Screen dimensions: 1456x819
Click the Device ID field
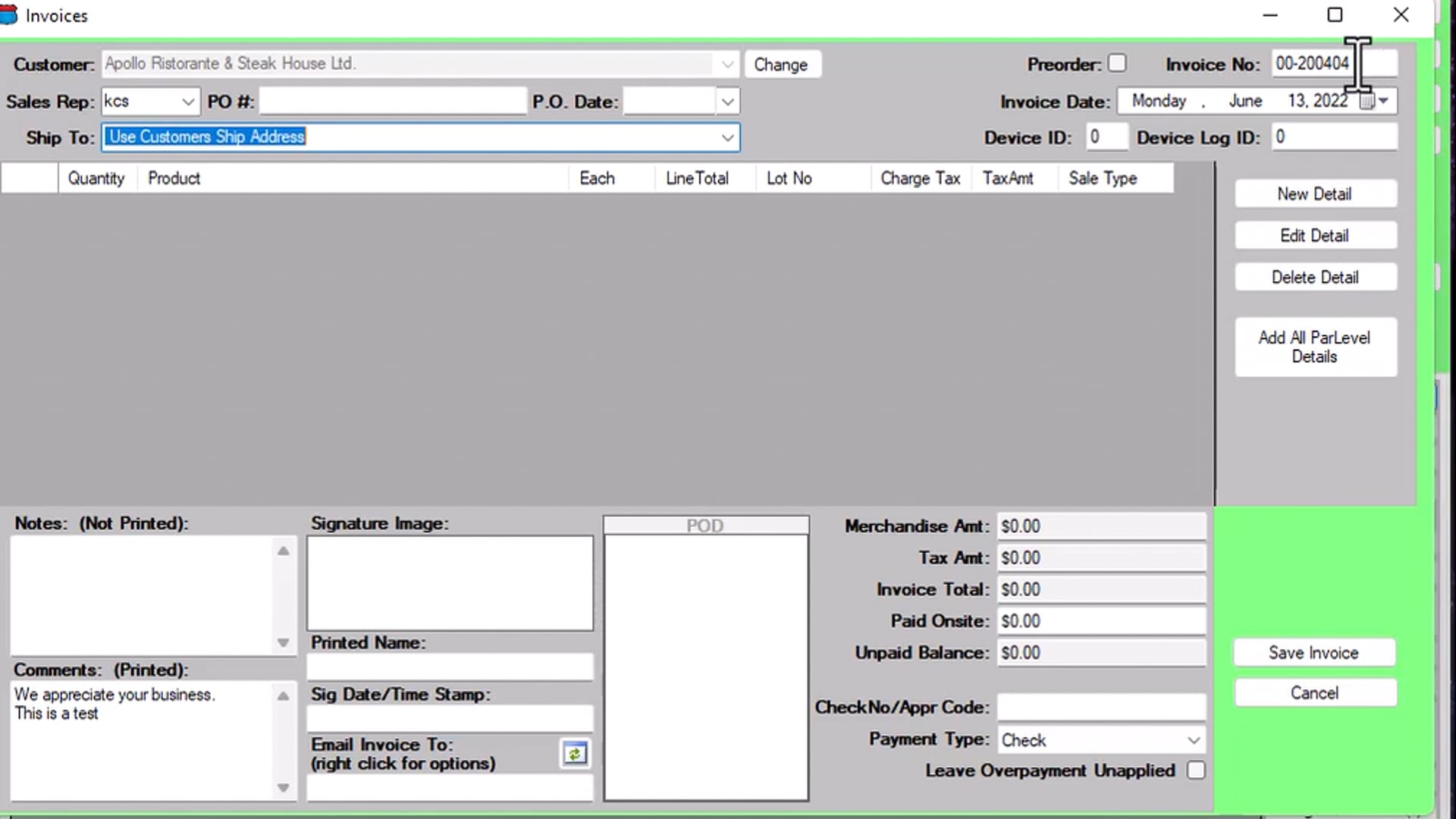pyautogui.click(x=1106, y=137)
